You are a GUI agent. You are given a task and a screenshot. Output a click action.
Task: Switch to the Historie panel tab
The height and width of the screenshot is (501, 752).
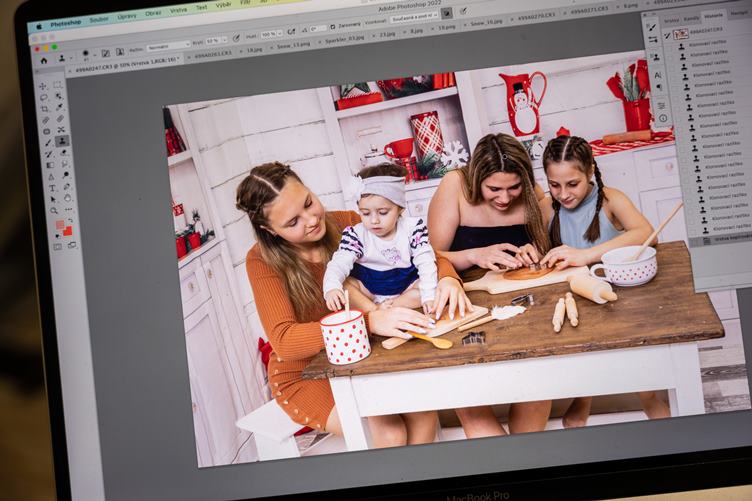(714, 16)
